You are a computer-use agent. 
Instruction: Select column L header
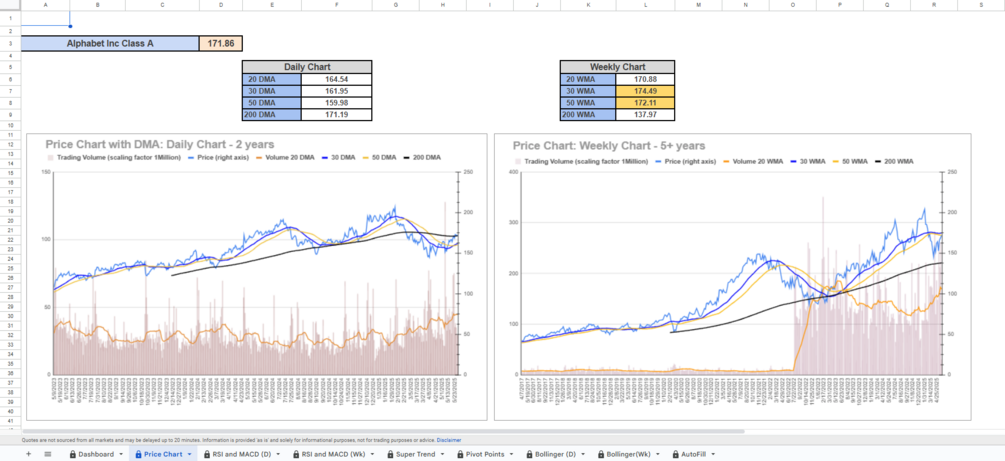pyautogui.click(x=645, y=4)
